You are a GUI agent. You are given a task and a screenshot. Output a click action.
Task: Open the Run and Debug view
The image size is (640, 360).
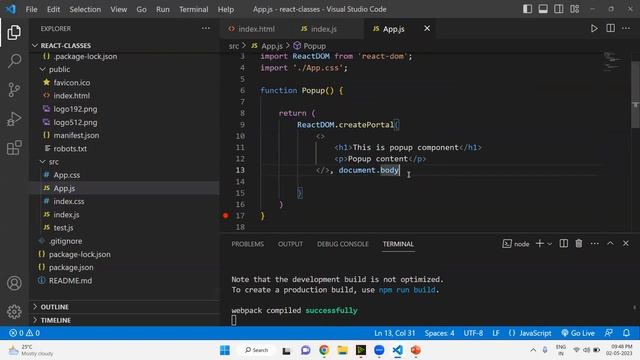pos(14,119)
